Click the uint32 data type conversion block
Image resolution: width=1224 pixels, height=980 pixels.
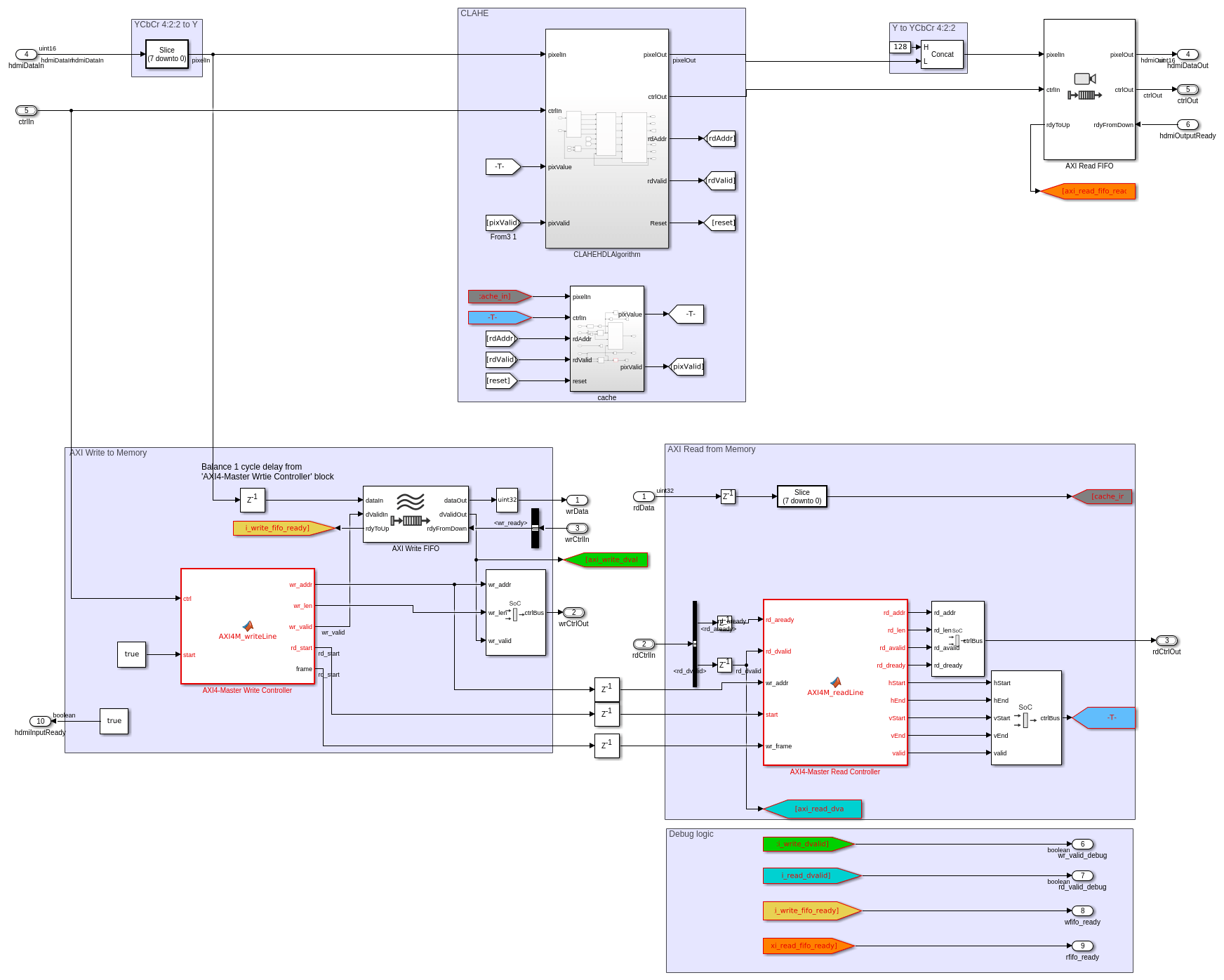pyautogui.click(x=507, y=500)
